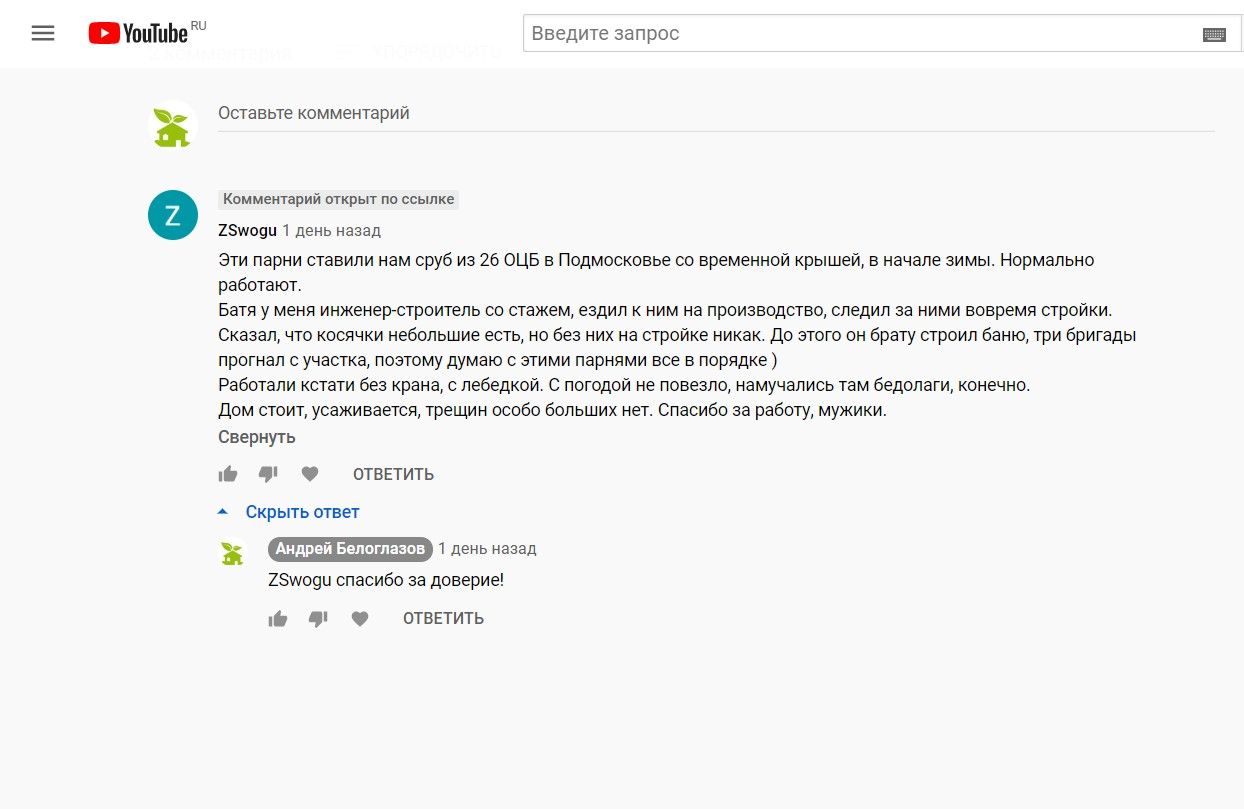Open the small avatar of Андрей Белоглазов

(232, 552)
